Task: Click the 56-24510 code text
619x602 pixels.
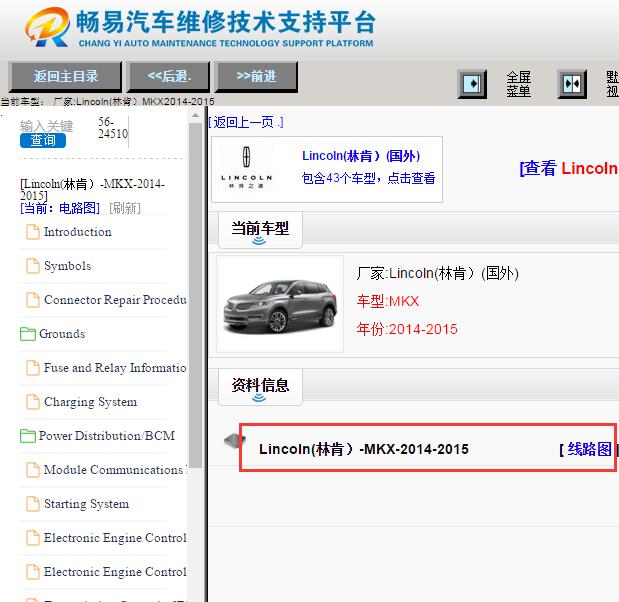Action: (113, 128)
